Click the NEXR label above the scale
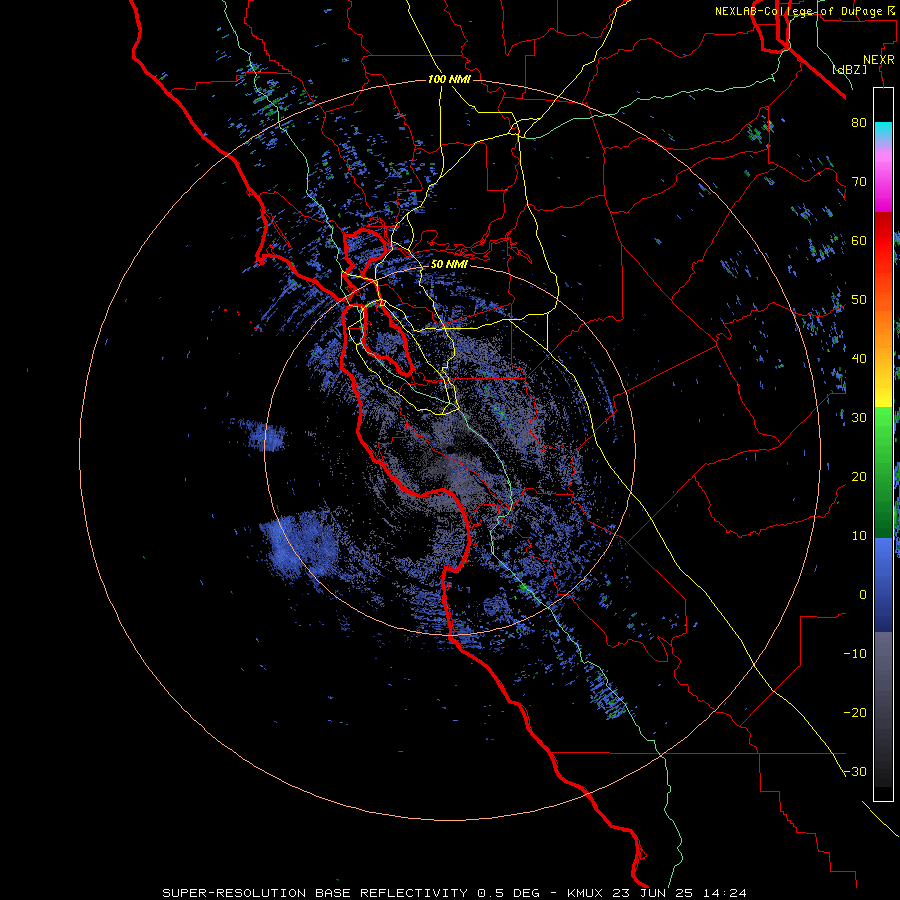The width and height of the screenshot is (900, 900). pyautogui.click(x=878, y=60)
